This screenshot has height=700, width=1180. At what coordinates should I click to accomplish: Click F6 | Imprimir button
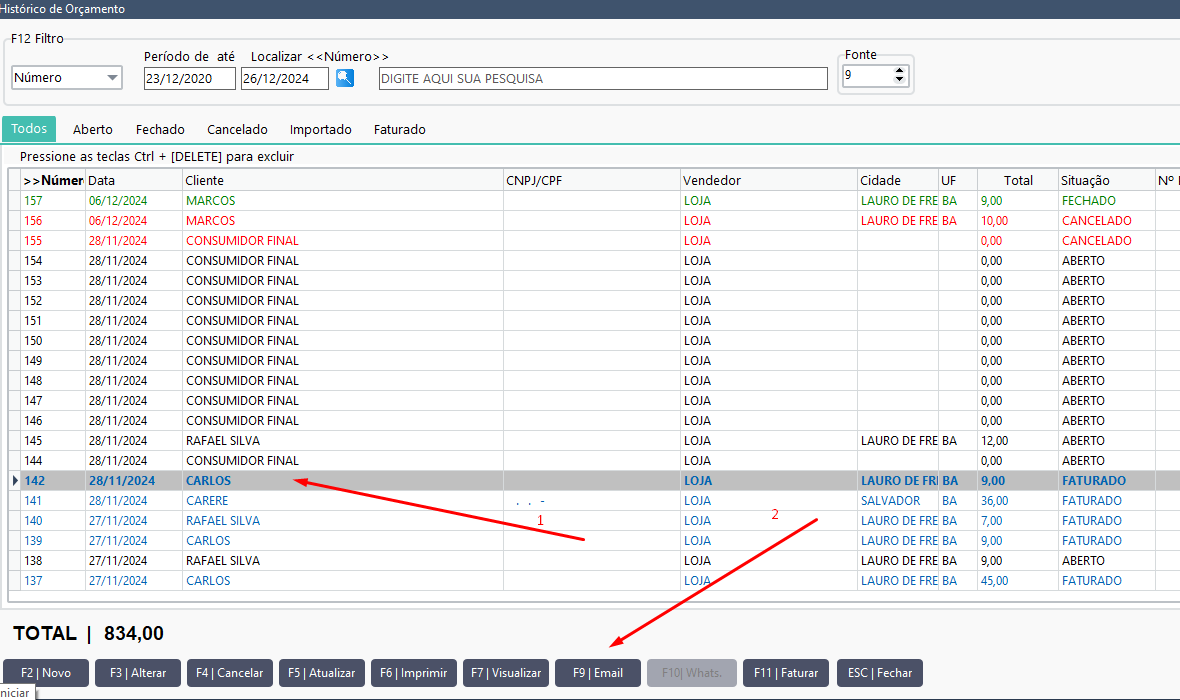coord(414,673)
